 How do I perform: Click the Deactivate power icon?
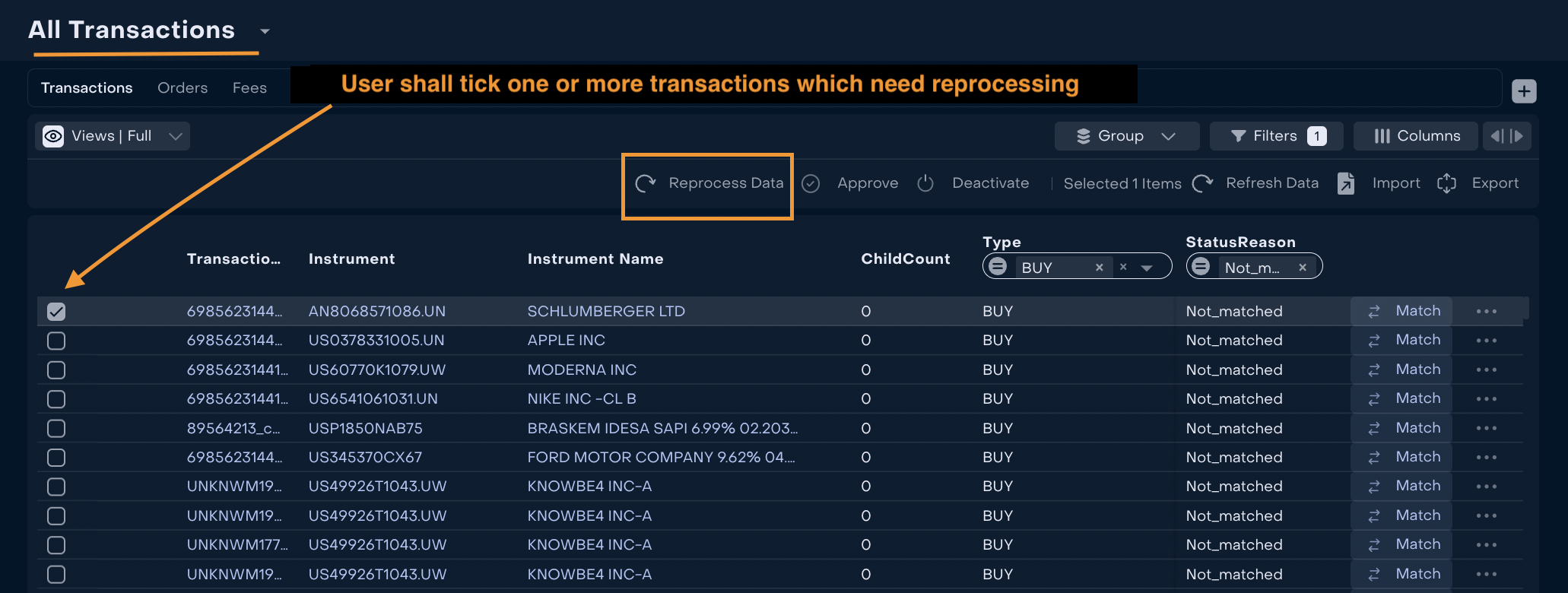[925, 183]
